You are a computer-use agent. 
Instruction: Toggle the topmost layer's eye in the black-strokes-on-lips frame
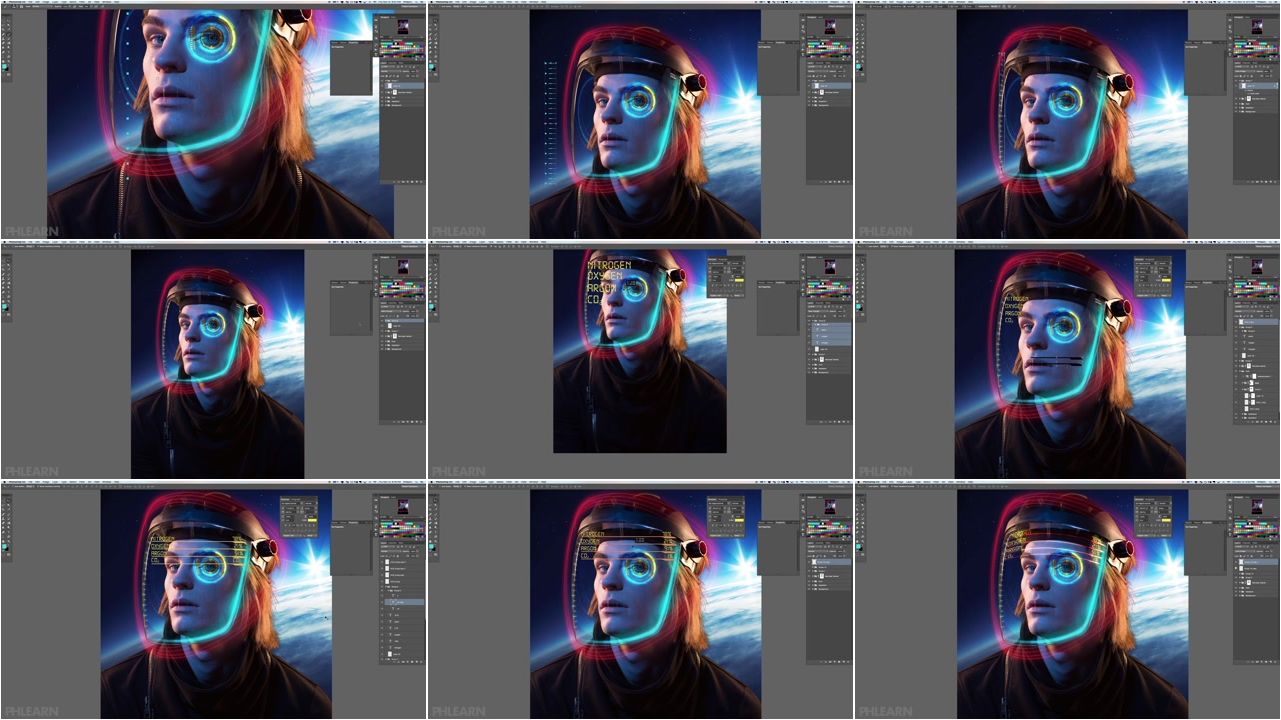1238,322
